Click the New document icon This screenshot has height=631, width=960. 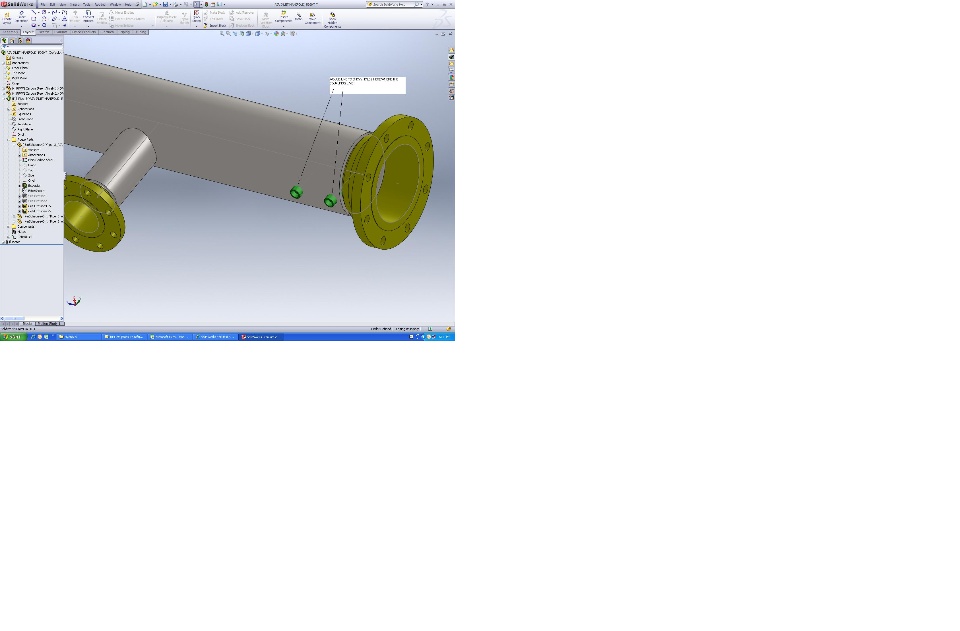tap(145, 4)
